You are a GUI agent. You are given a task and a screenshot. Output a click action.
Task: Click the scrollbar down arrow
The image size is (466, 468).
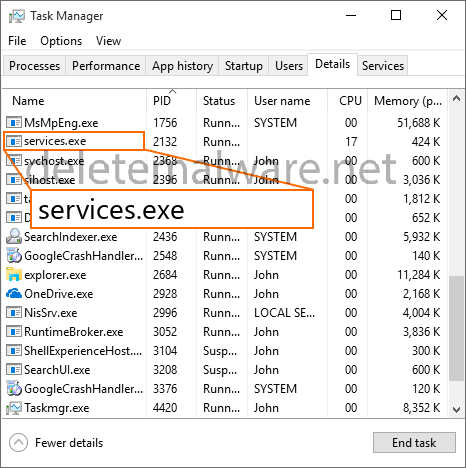coord(457,409)
